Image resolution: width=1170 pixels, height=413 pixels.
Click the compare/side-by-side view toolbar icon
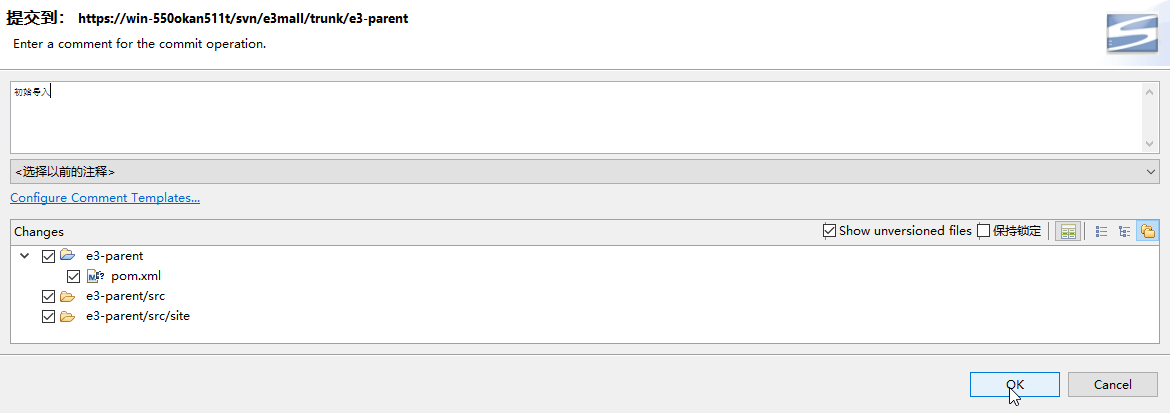click(x=1068, y=231)
